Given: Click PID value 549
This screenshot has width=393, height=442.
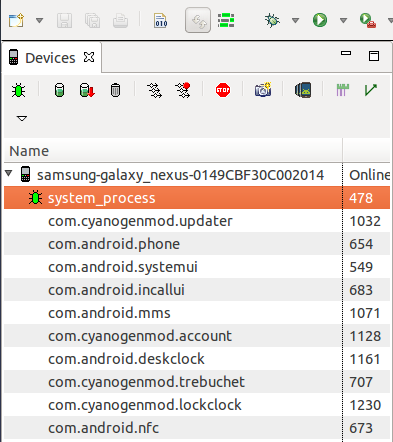Looking at the screenshot, I should 361,267.
